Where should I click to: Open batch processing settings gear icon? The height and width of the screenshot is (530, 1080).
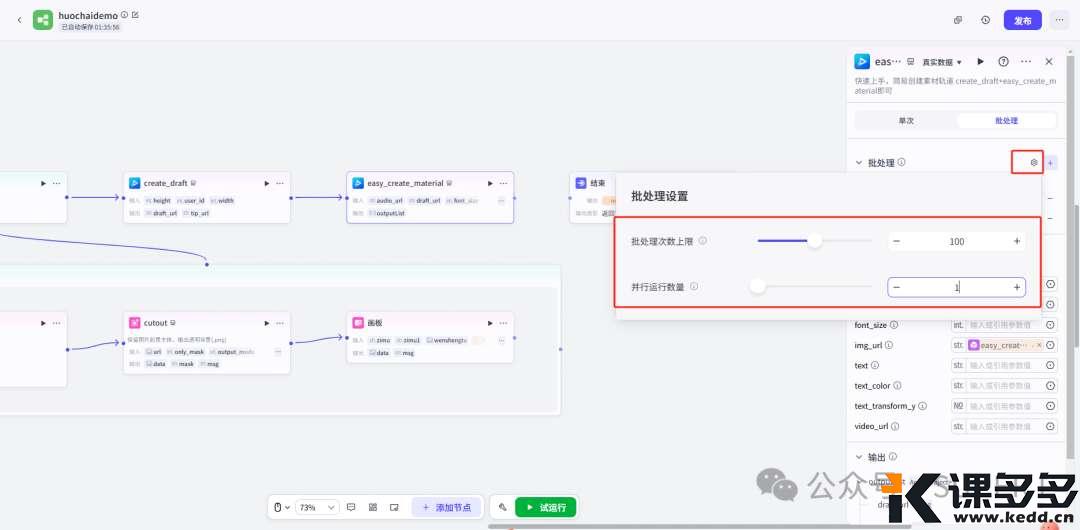(1034, 162)
